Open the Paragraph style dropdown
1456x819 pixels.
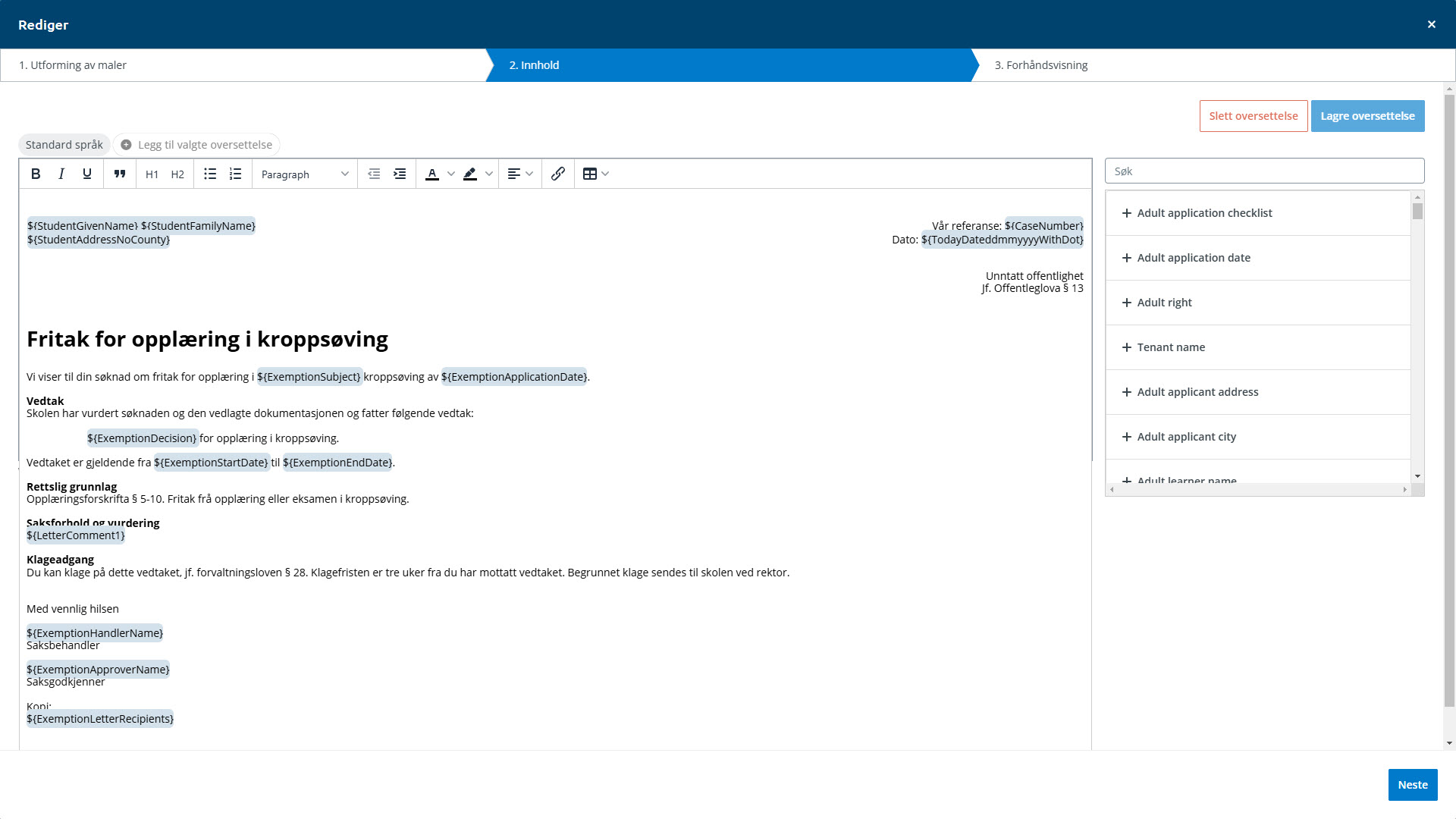click(x=304, y=174)
